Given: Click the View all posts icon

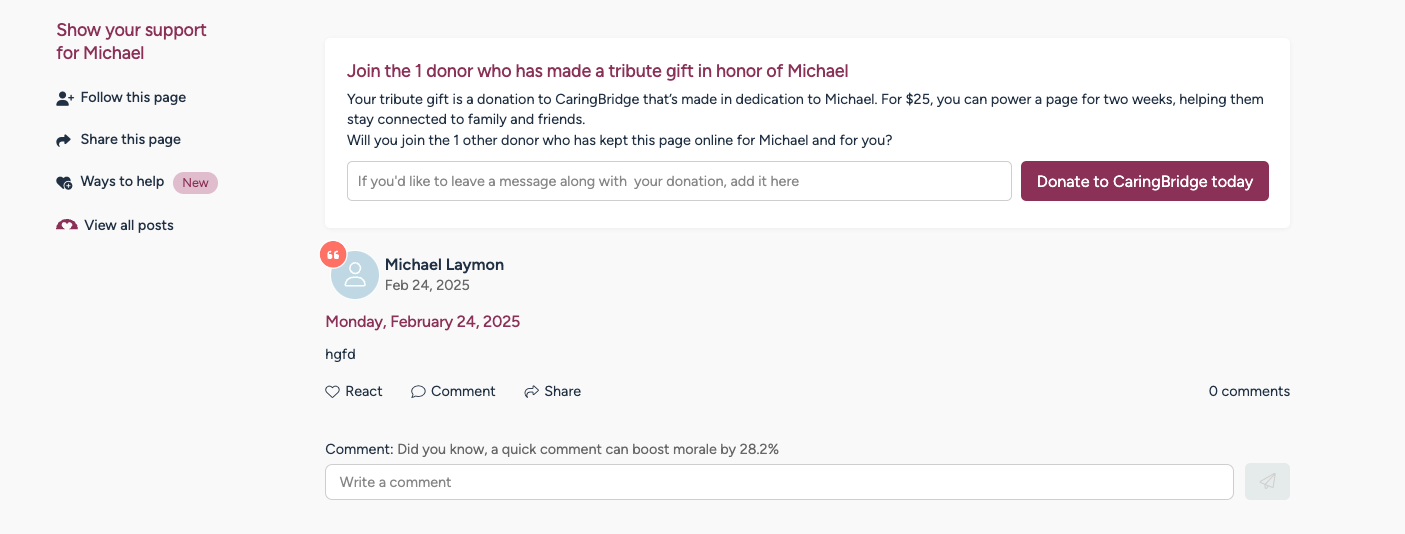Looking at the screenshot, I should [x=67, y=226].
